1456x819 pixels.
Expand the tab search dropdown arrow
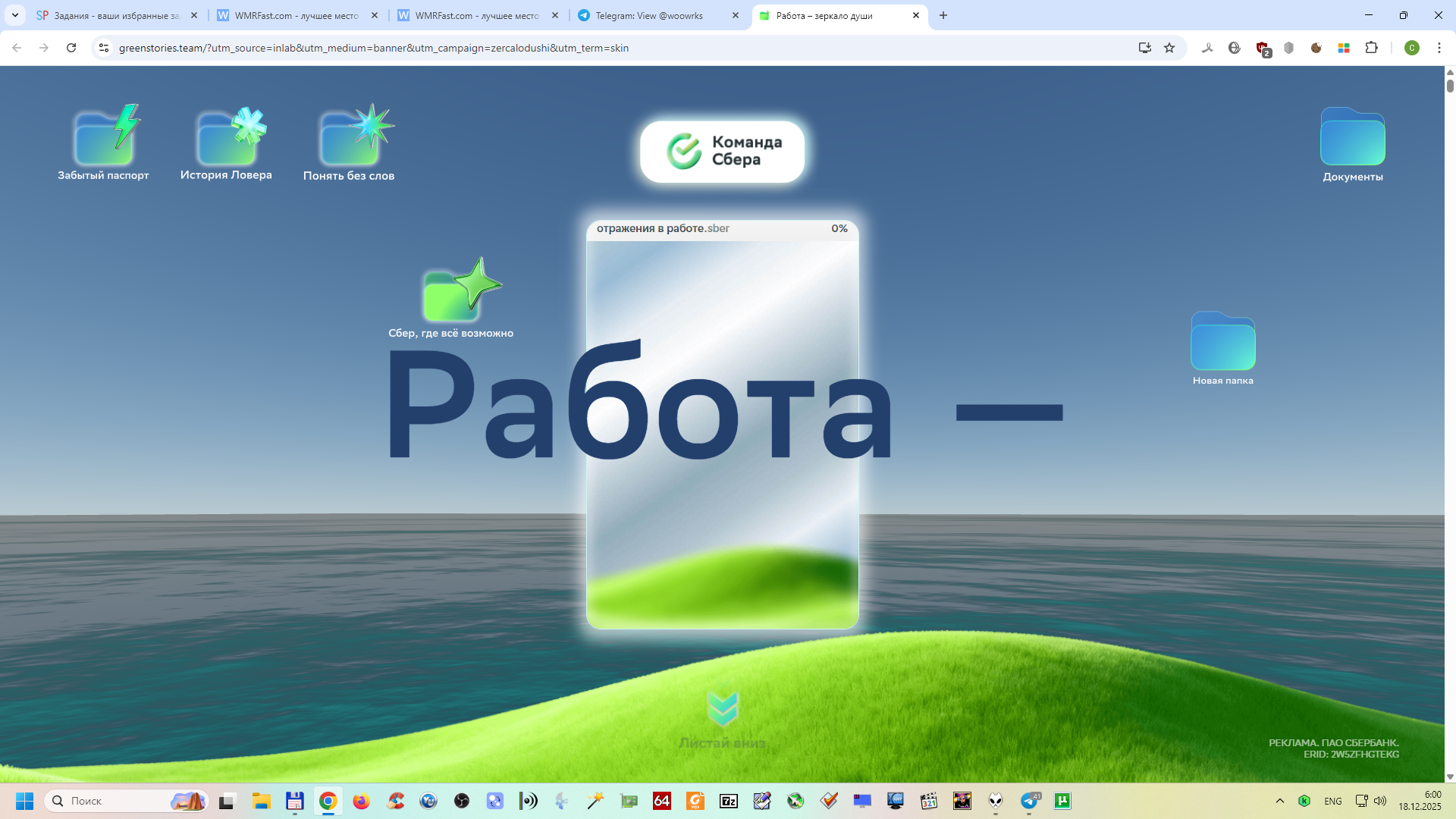(x=15, y=15)
